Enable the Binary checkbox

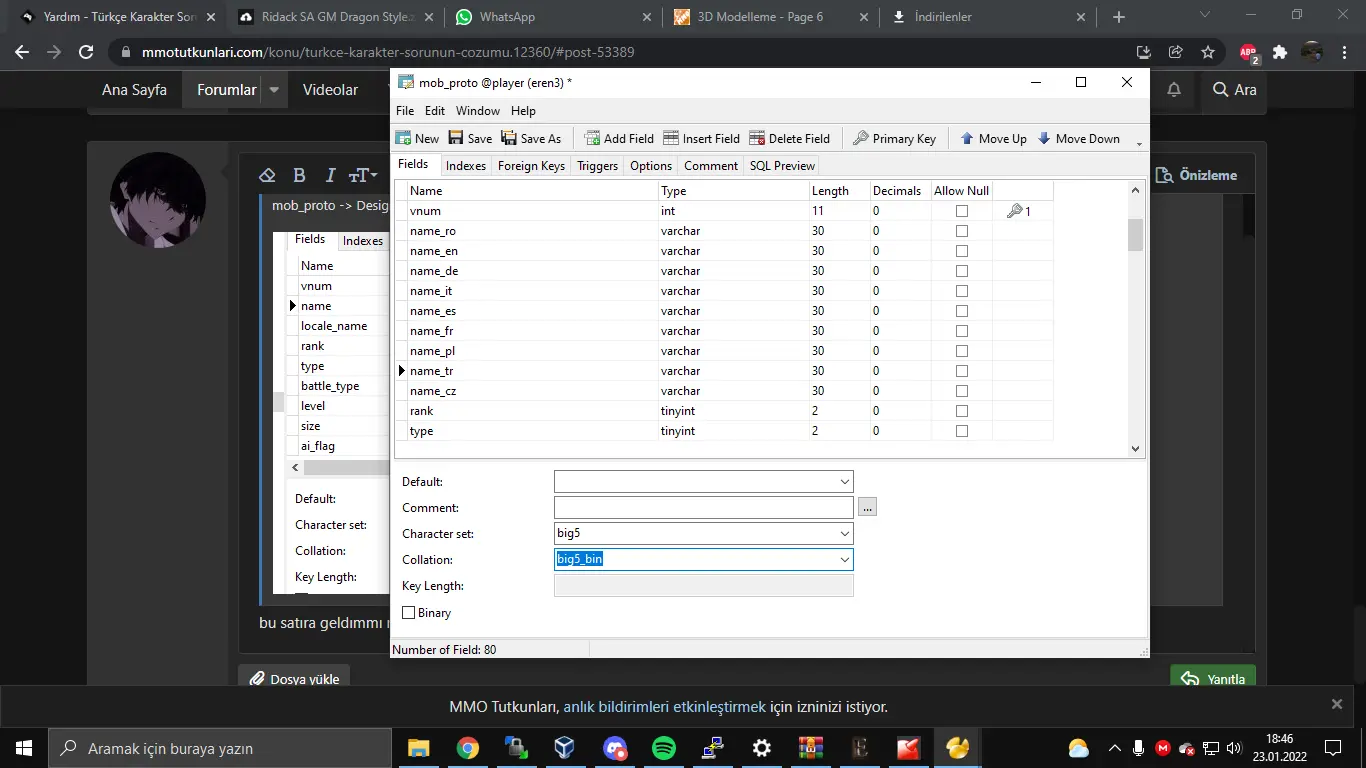pos(408,613)
